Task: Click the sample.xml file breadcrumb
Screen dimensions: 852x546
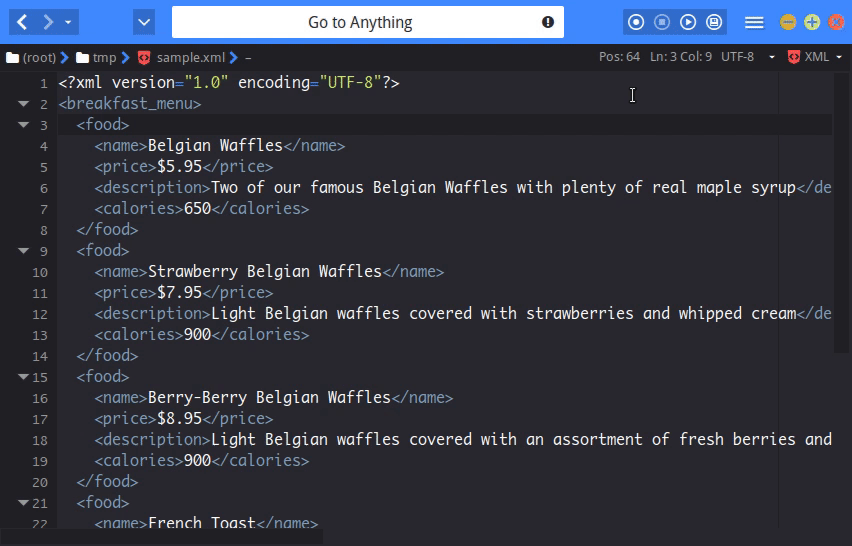Action: tap(191, 57)
